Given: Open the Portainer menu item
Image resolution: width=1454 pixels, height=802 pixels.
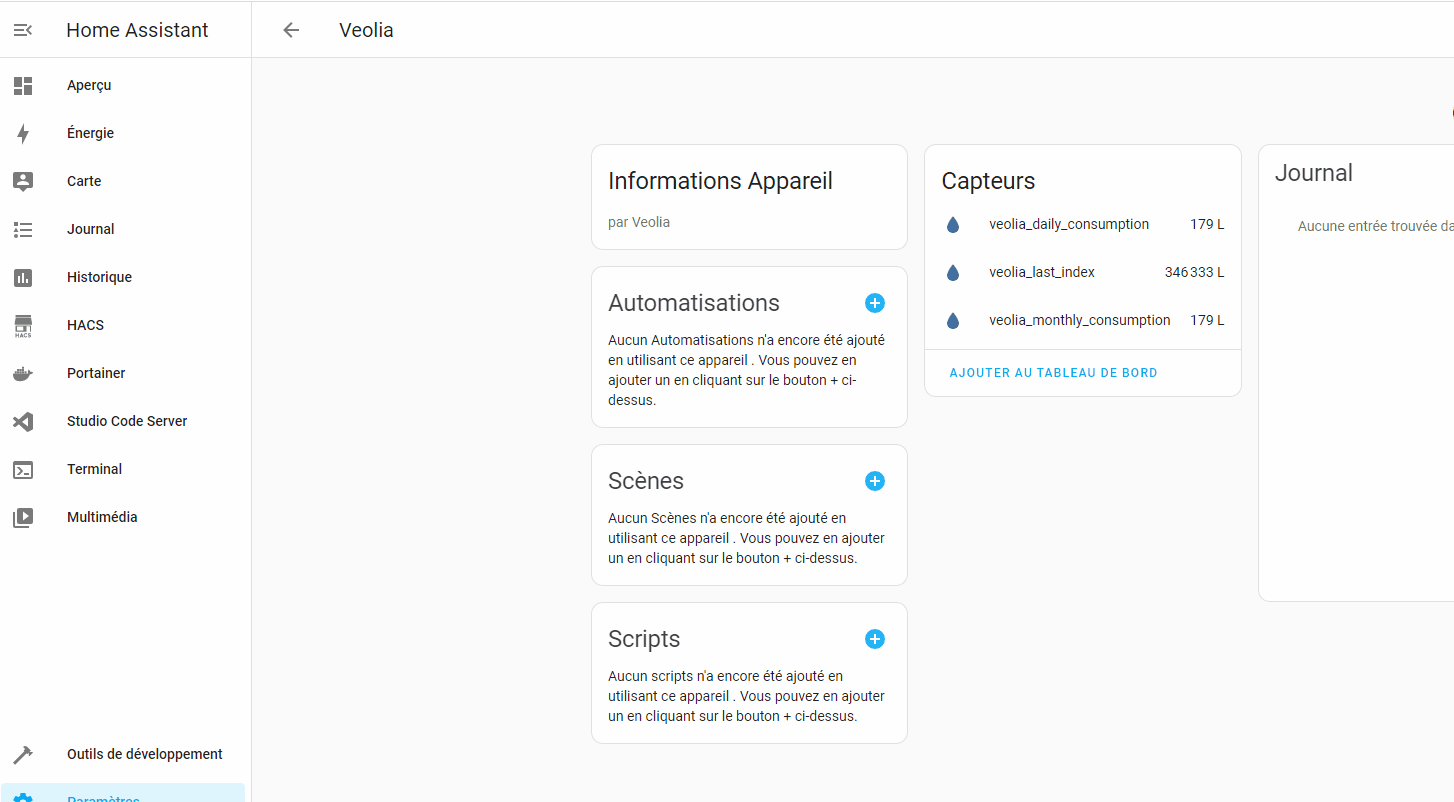Looking at the screenshot, I should 123,374.
